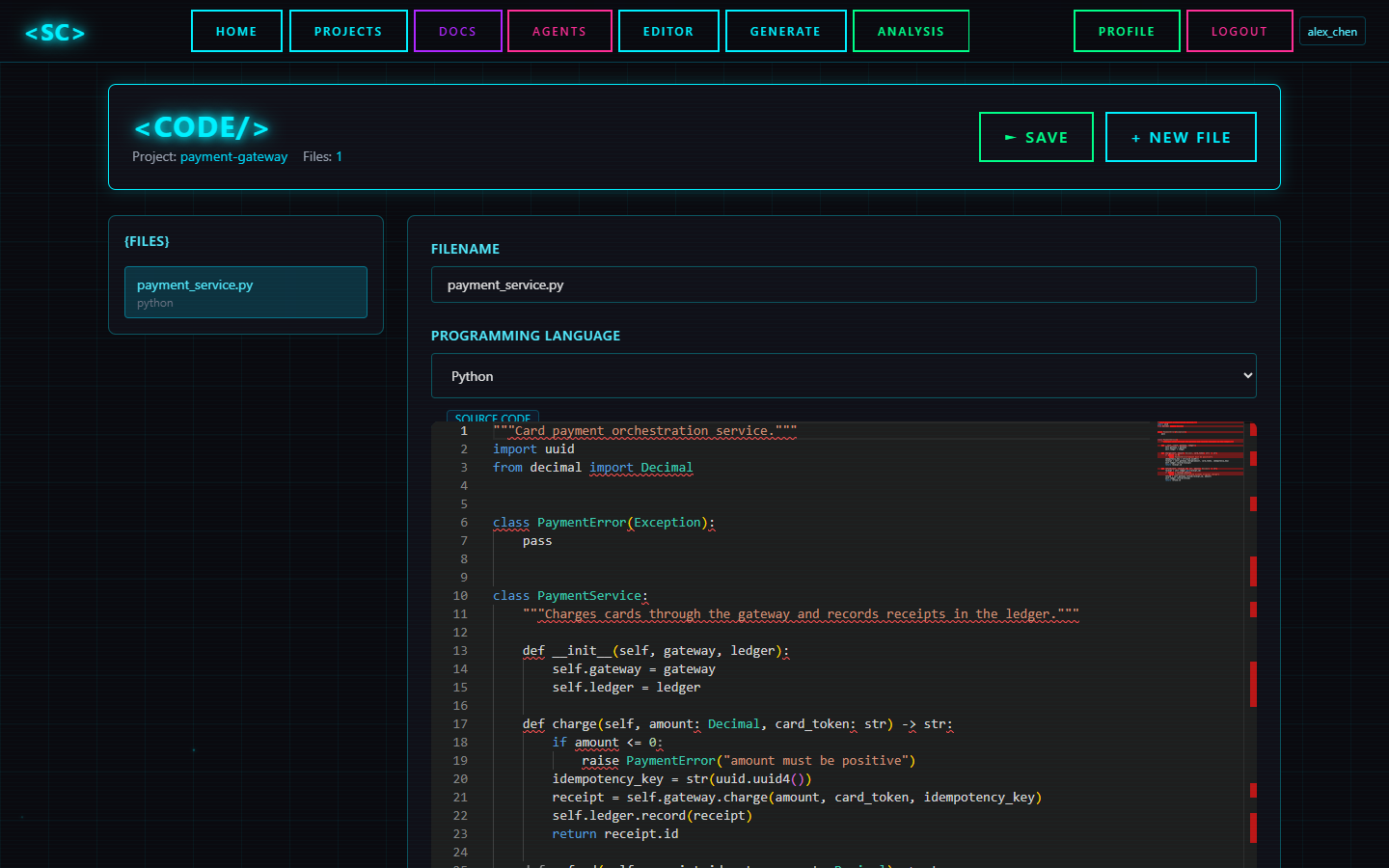Click the {FILES} panel heading

click(147, 241)
